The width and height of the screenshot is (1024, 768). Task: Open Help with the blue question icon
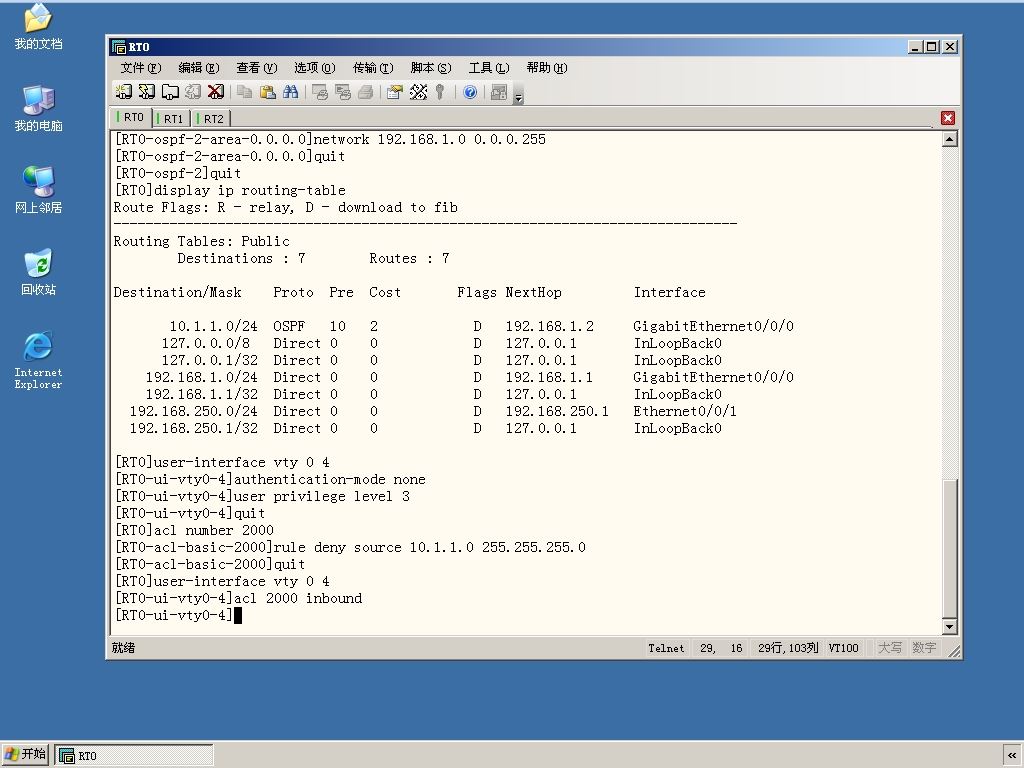[470, 92]
